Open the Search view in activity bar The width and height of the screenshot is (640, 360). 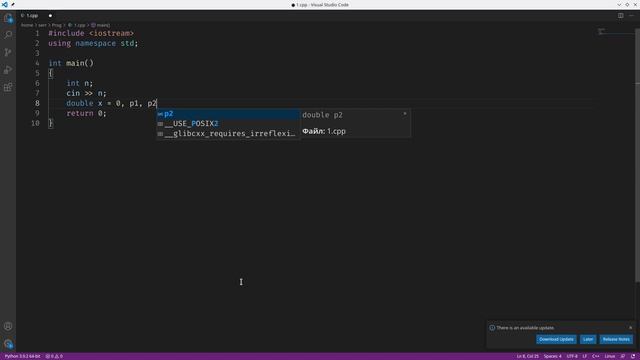coord(8,35)
